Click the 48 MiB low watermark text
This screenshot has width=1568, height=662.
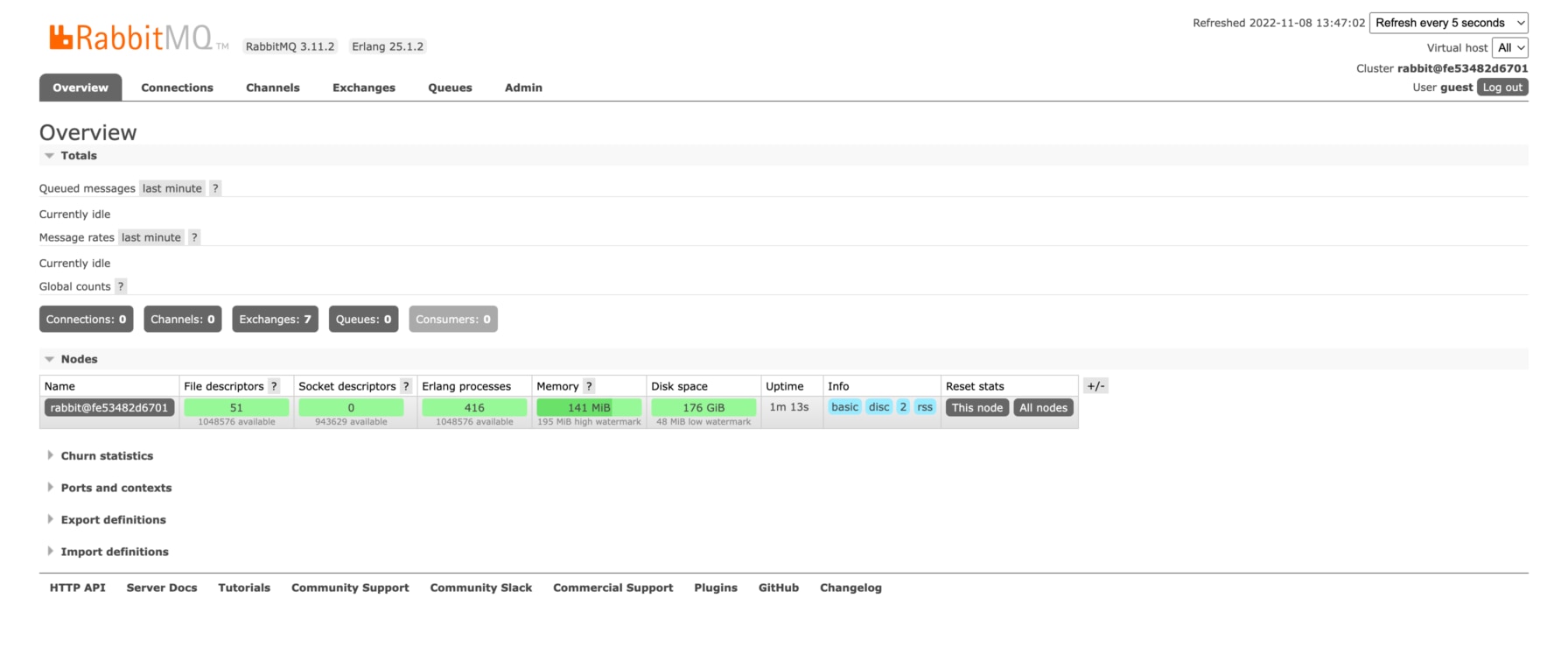[x=703, y=422]
